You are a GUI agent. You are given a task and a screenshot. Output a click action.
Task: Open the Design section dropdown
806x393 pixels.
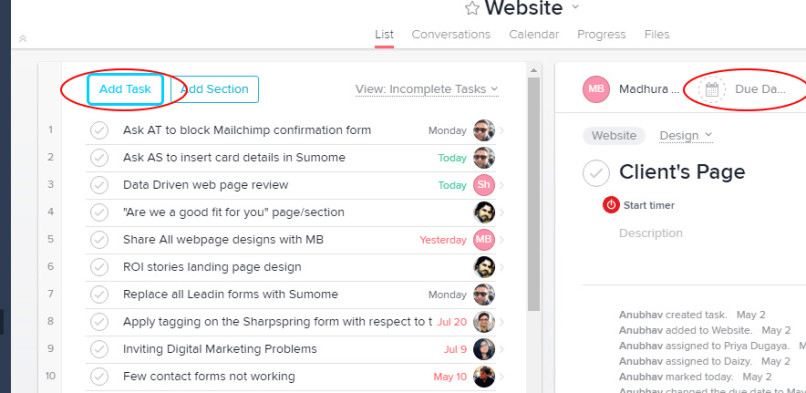point(686,136)
